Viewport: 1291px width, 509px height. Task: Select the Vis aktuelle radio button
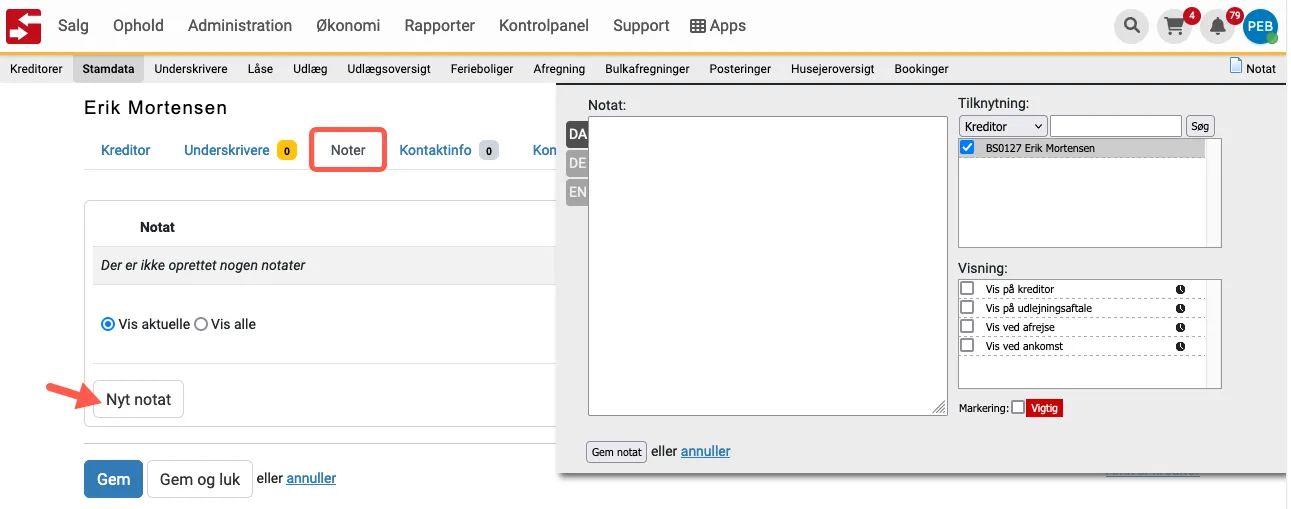point(108,324)
